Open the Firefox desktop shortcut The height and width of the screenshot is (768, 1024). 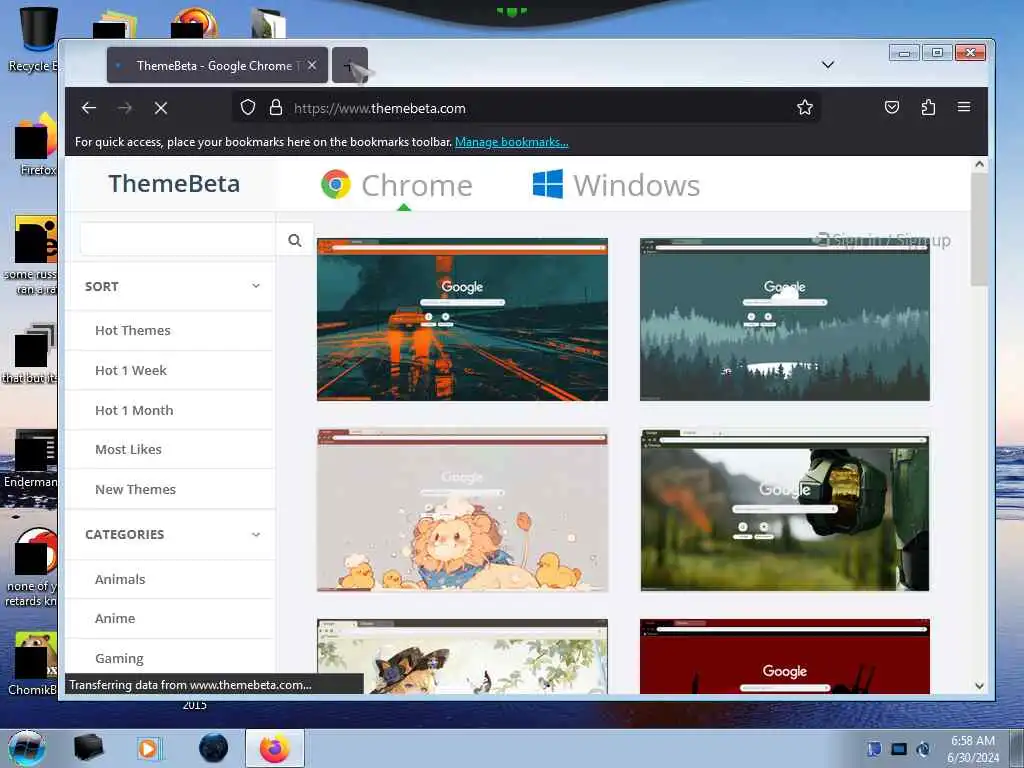34,145
